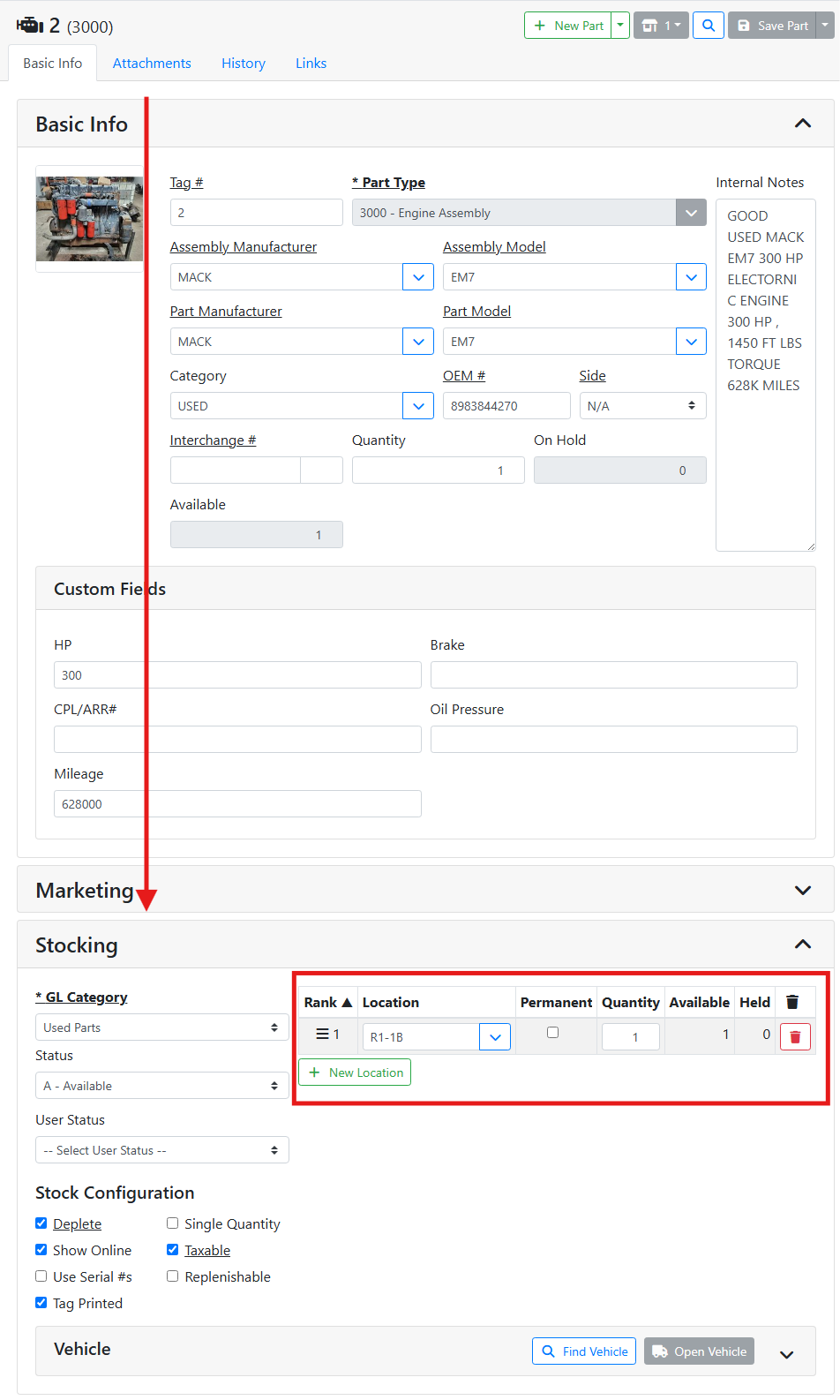Click the Rank column sort arrow
Screen dimensions: 840x1400
click(347, 1003)
